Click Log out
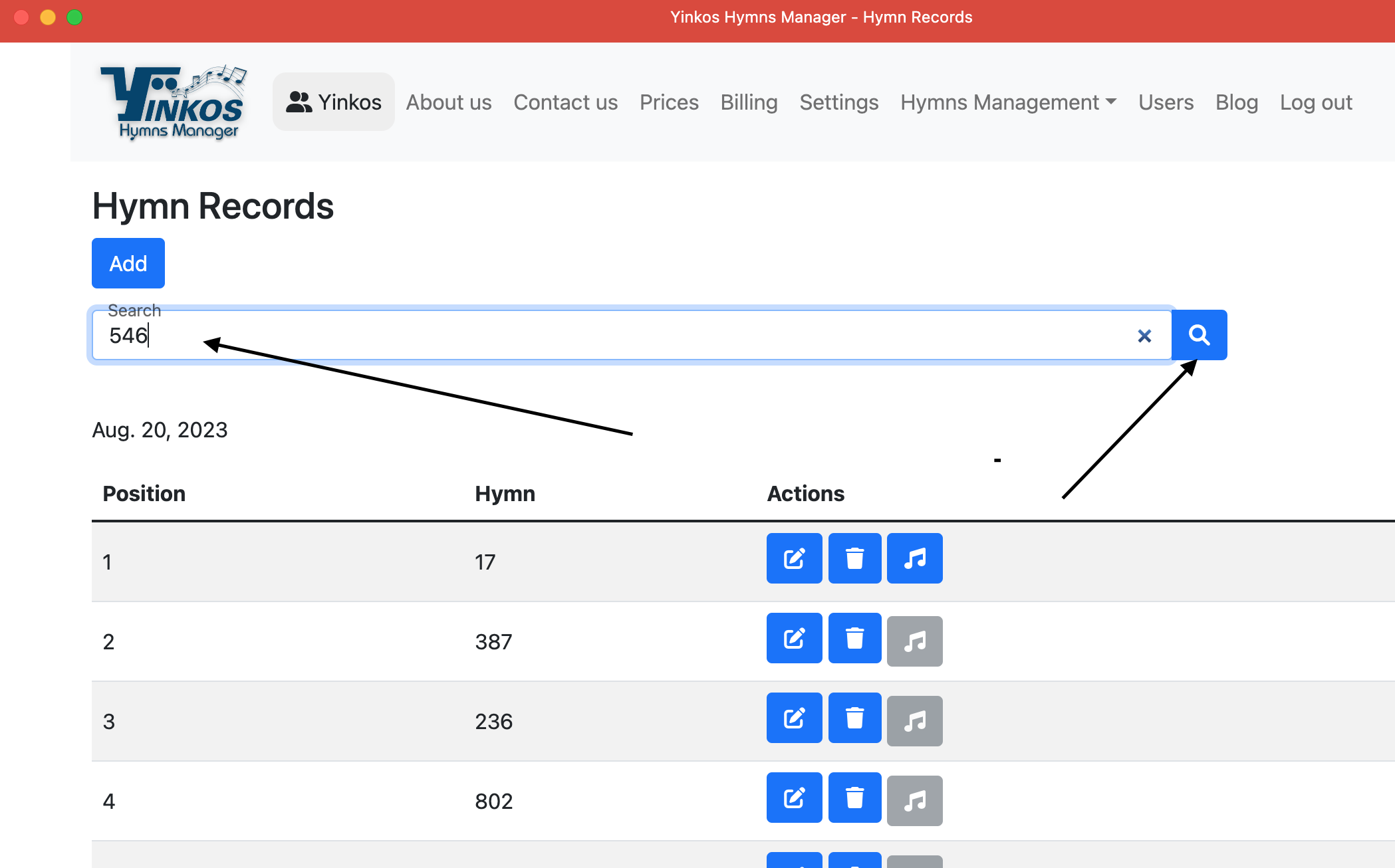This screenshot has height=868, width=1395. click(1316, 102)
